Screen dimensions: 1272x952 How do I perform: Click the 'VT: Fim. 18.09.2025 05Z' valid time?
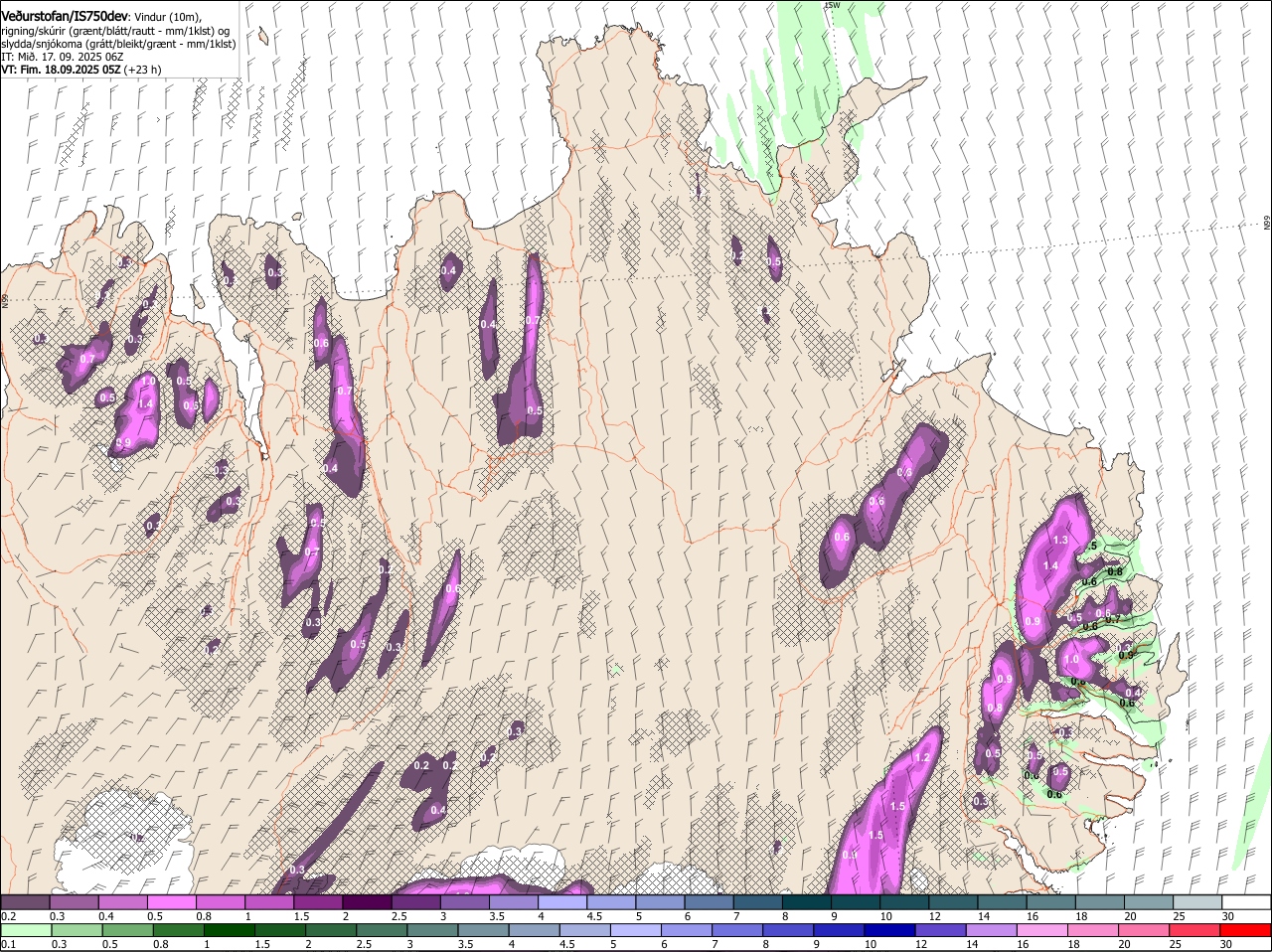click(x=61, y=70)
